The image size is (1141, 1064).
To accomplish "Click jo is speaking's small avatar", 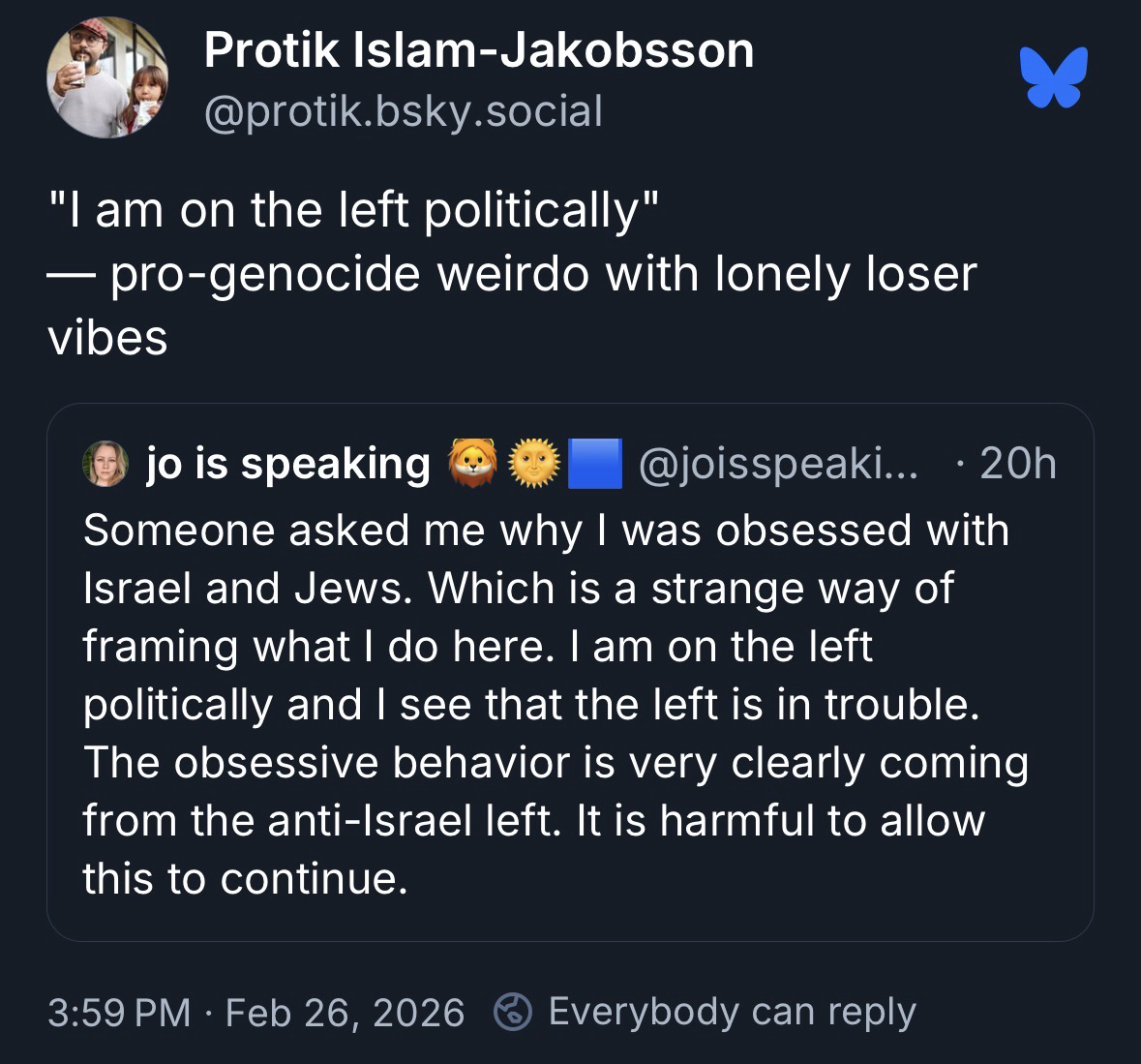I will click(106, 464).
